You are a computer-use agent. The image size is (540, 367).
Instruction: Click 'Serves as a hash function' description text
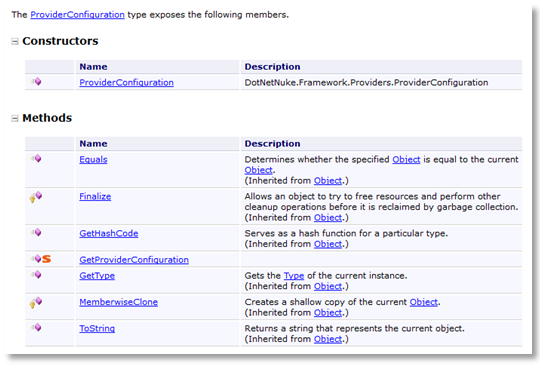tap(346, 233)
